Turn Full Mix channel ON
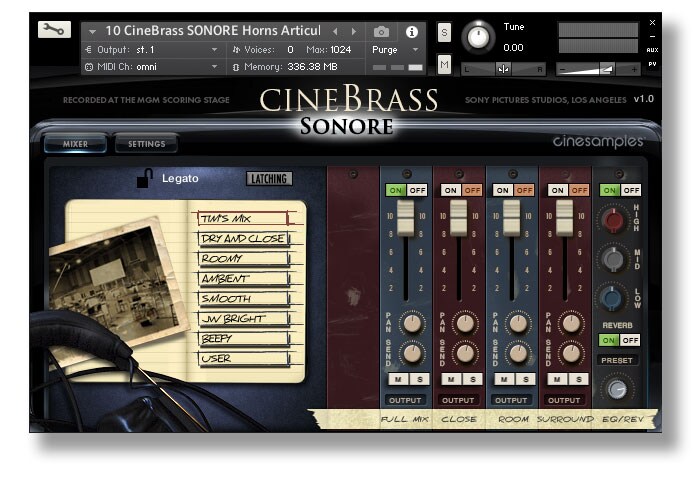The height and width of the screenshot is (481, 693). (396, 190)
